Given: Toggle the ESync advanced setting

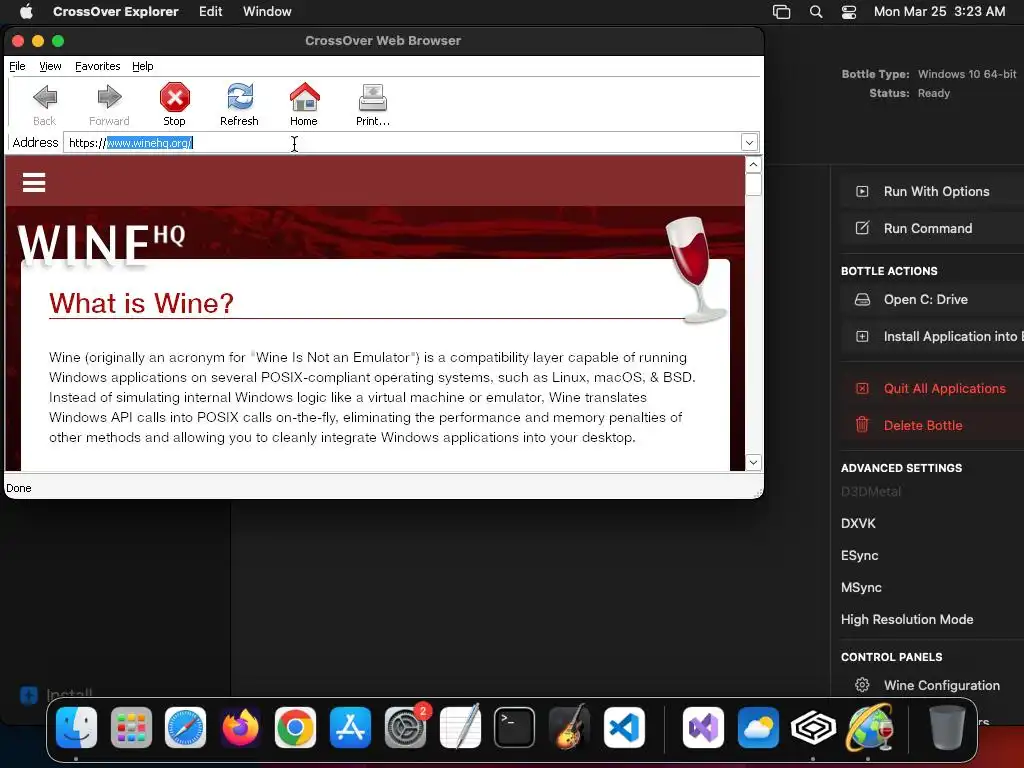Looking at the screenshot, I should pos(859,556).
